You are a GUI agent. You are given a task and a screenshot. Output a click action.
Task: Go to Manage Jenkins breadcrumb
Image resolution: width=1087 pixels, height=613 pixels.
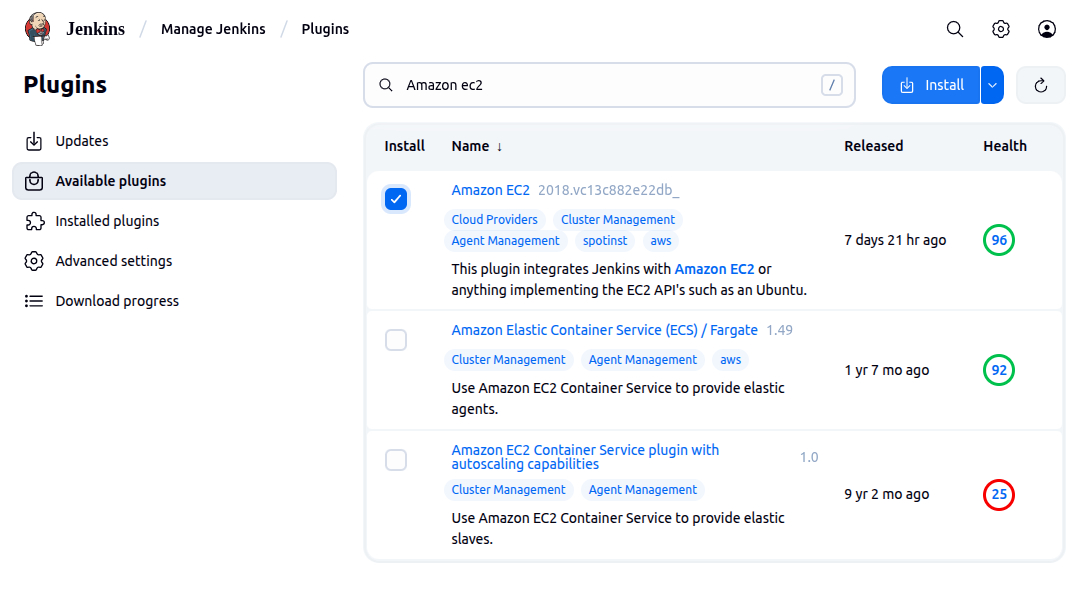point(213,29)
